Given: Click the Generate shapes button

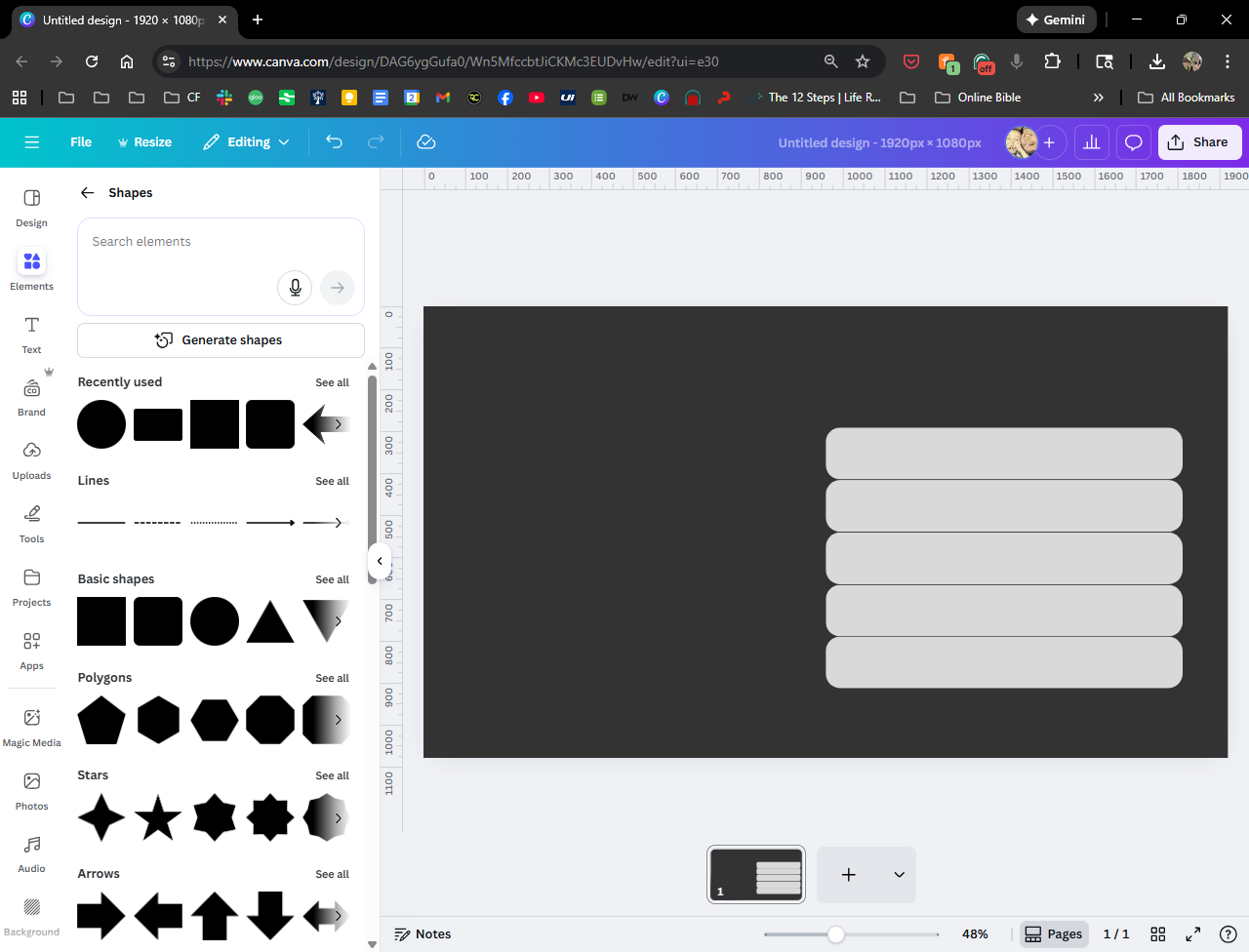Looking at the screenshot, I should [x=221, y=340].
